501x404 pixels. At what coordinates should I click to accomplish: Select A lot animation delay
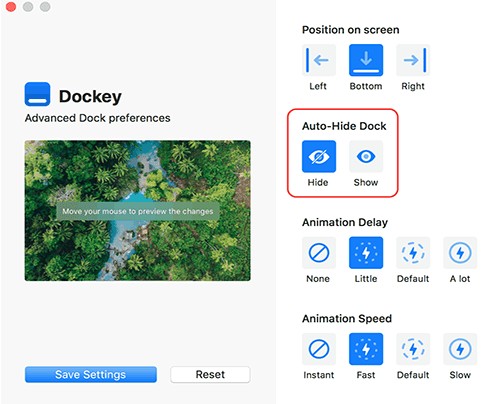460,253
